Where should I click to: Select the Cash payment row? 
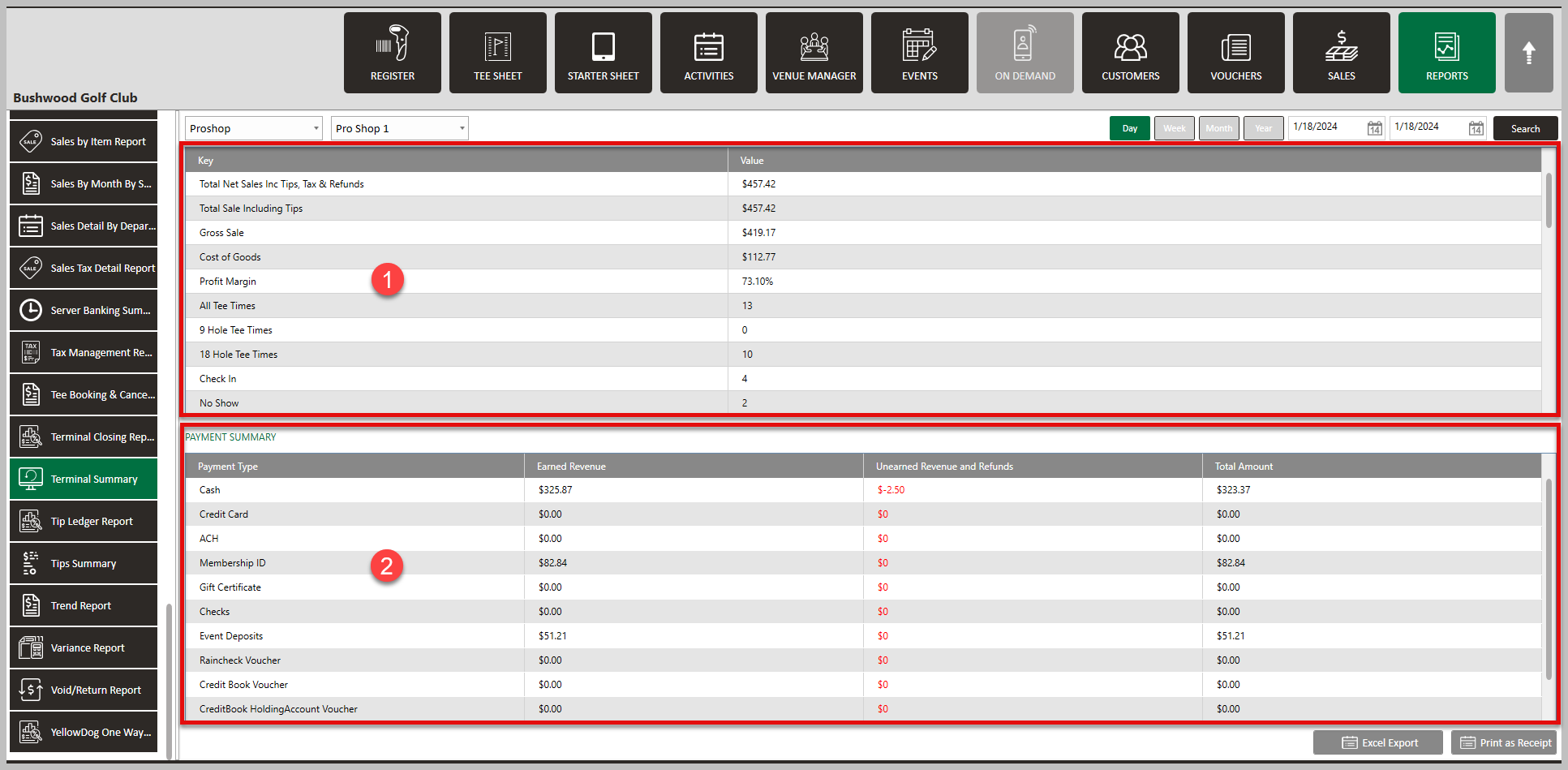tap(863, 490)
